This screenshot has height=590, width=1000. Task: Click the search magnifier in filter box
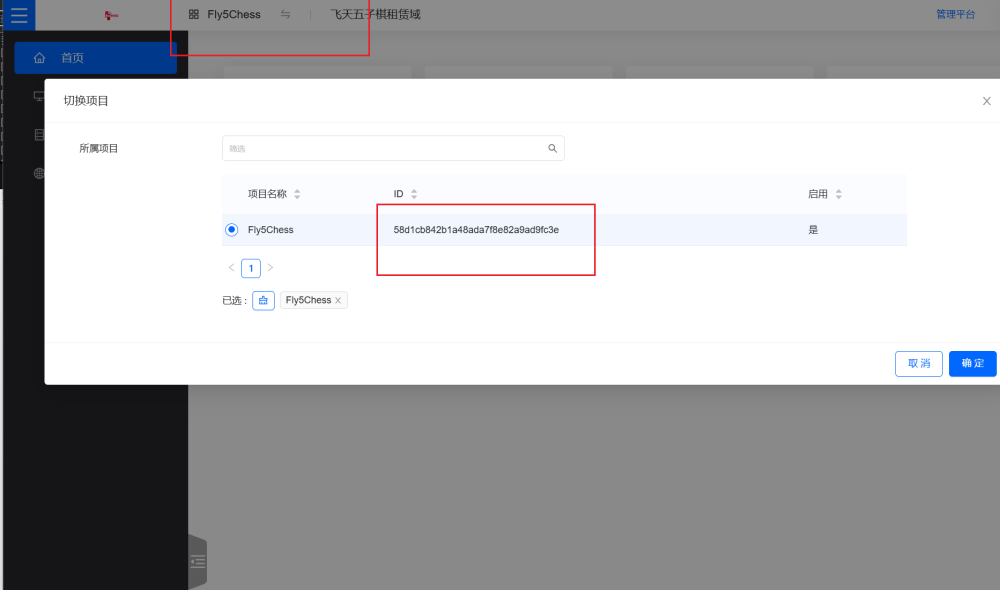click(x=552, y=149)
